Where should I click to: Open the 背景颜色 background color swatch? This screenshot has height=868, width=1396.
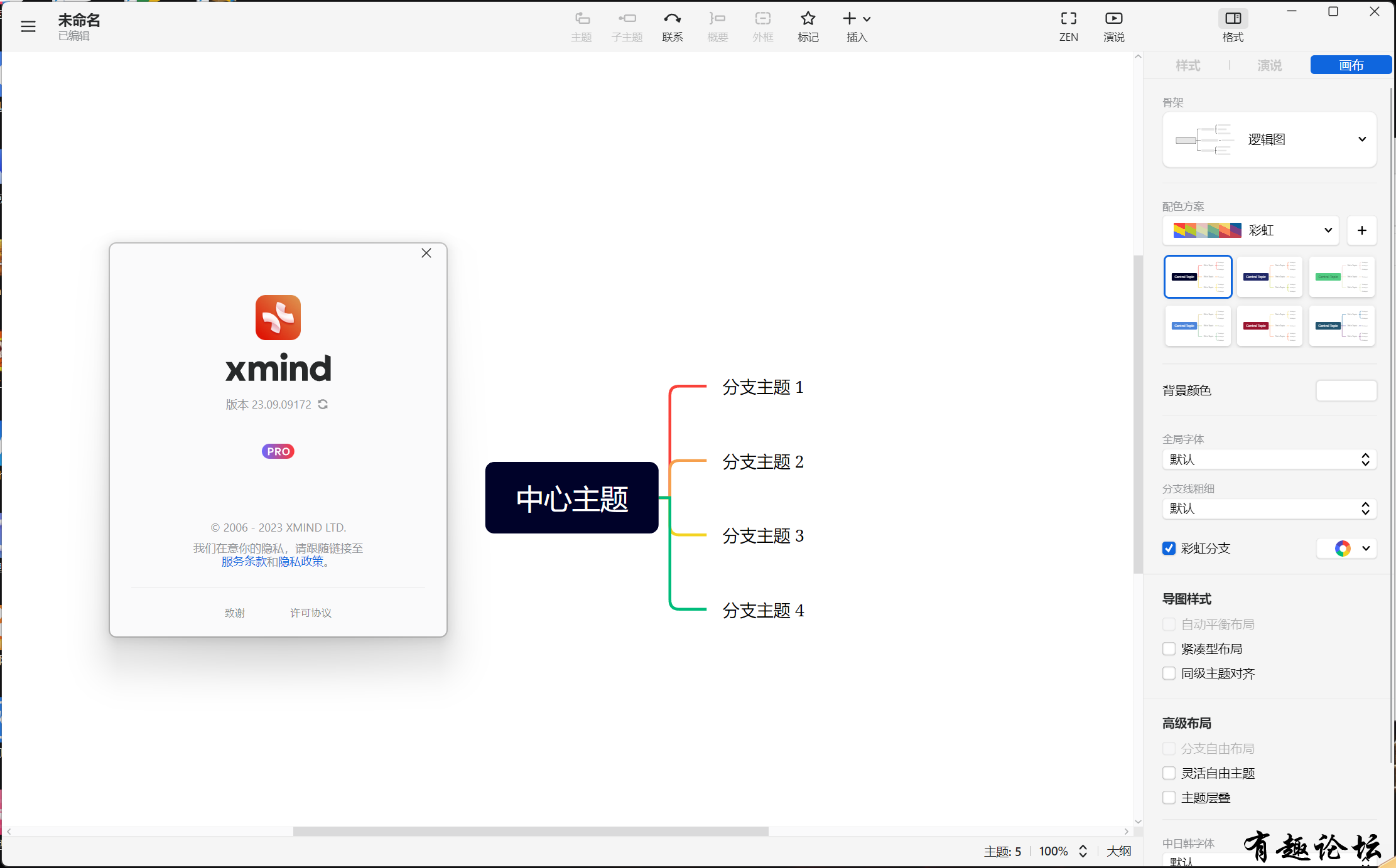point(1346,390)
